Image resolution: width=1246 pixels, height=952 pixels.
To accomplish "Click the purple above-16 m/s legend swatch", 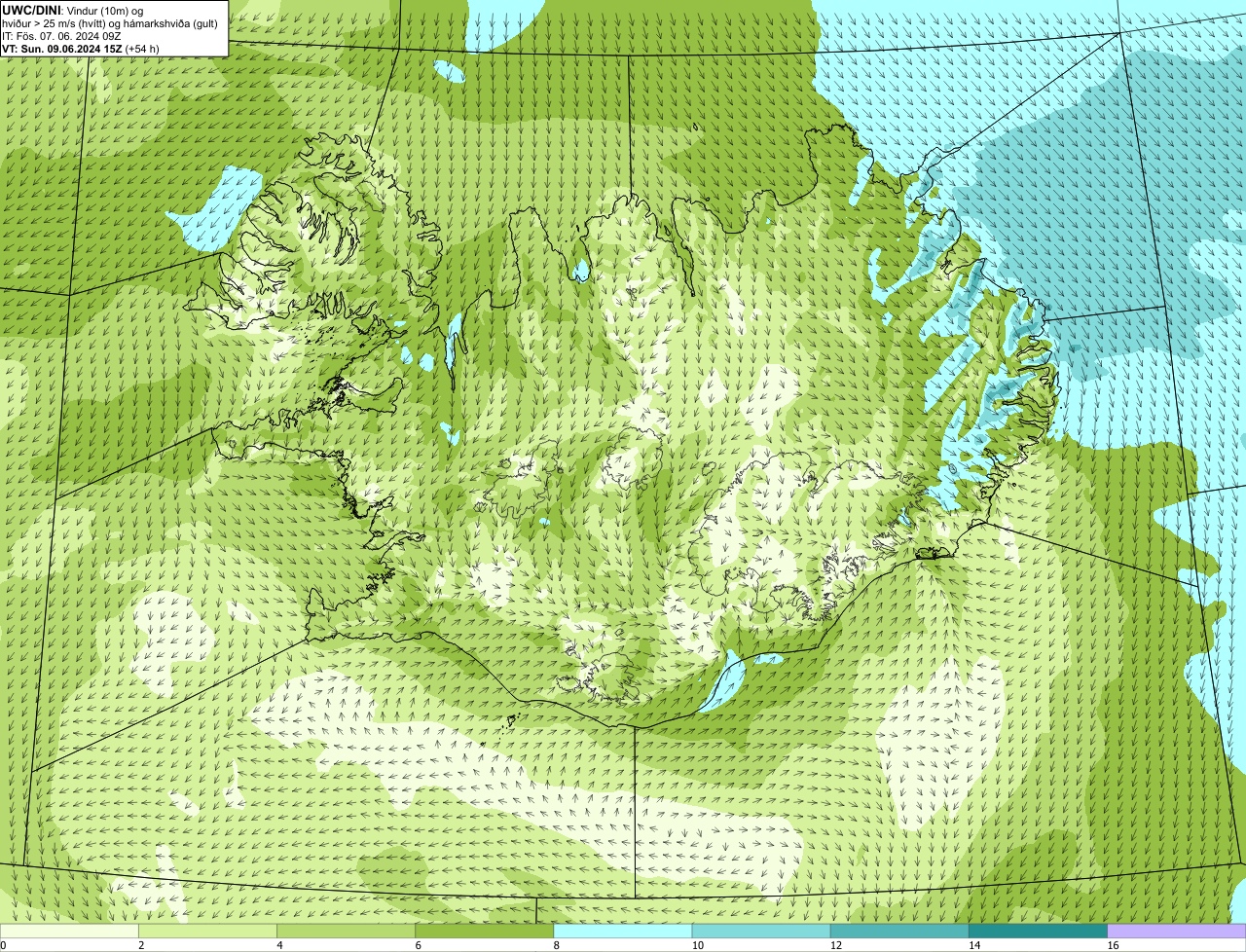I will point(1177,931).
